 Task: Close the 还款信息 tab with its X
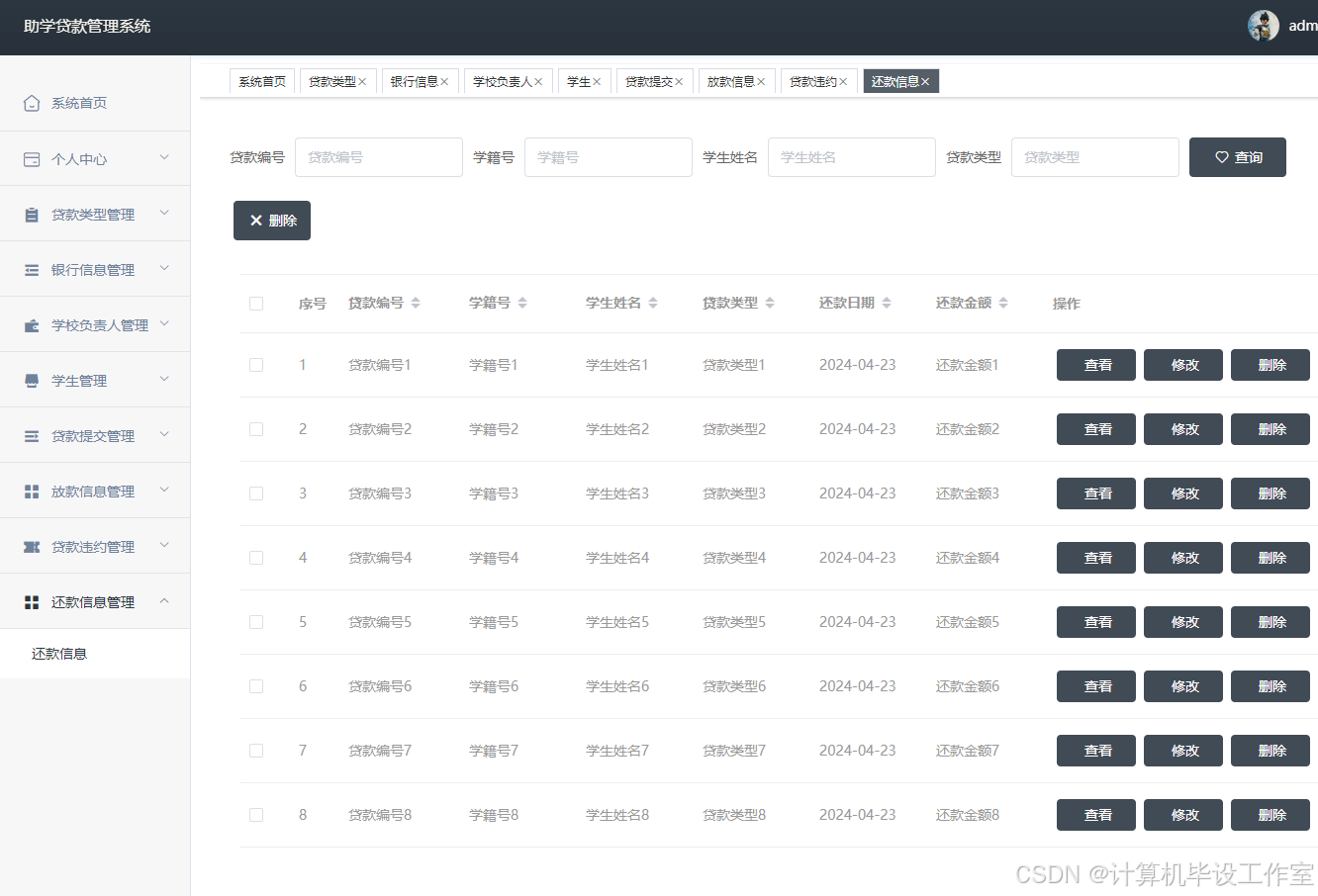(925, 82)
